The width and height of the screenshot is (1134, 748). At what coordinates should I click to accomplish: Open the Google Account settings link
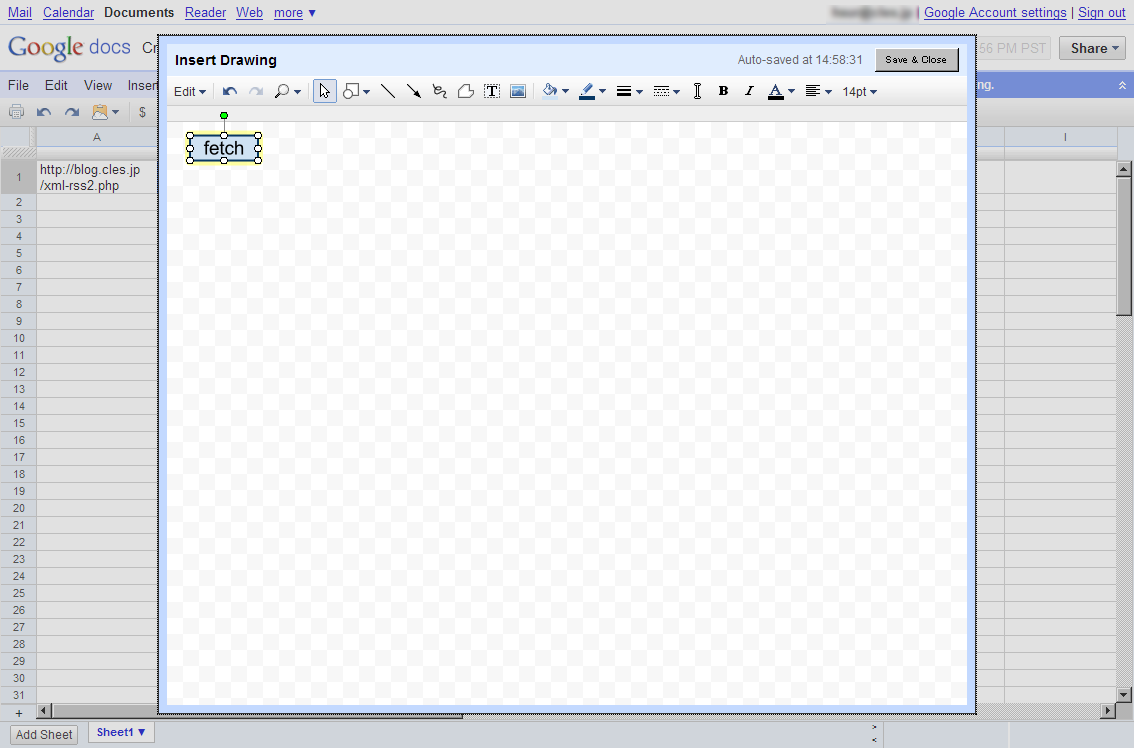tap(995, 12)
